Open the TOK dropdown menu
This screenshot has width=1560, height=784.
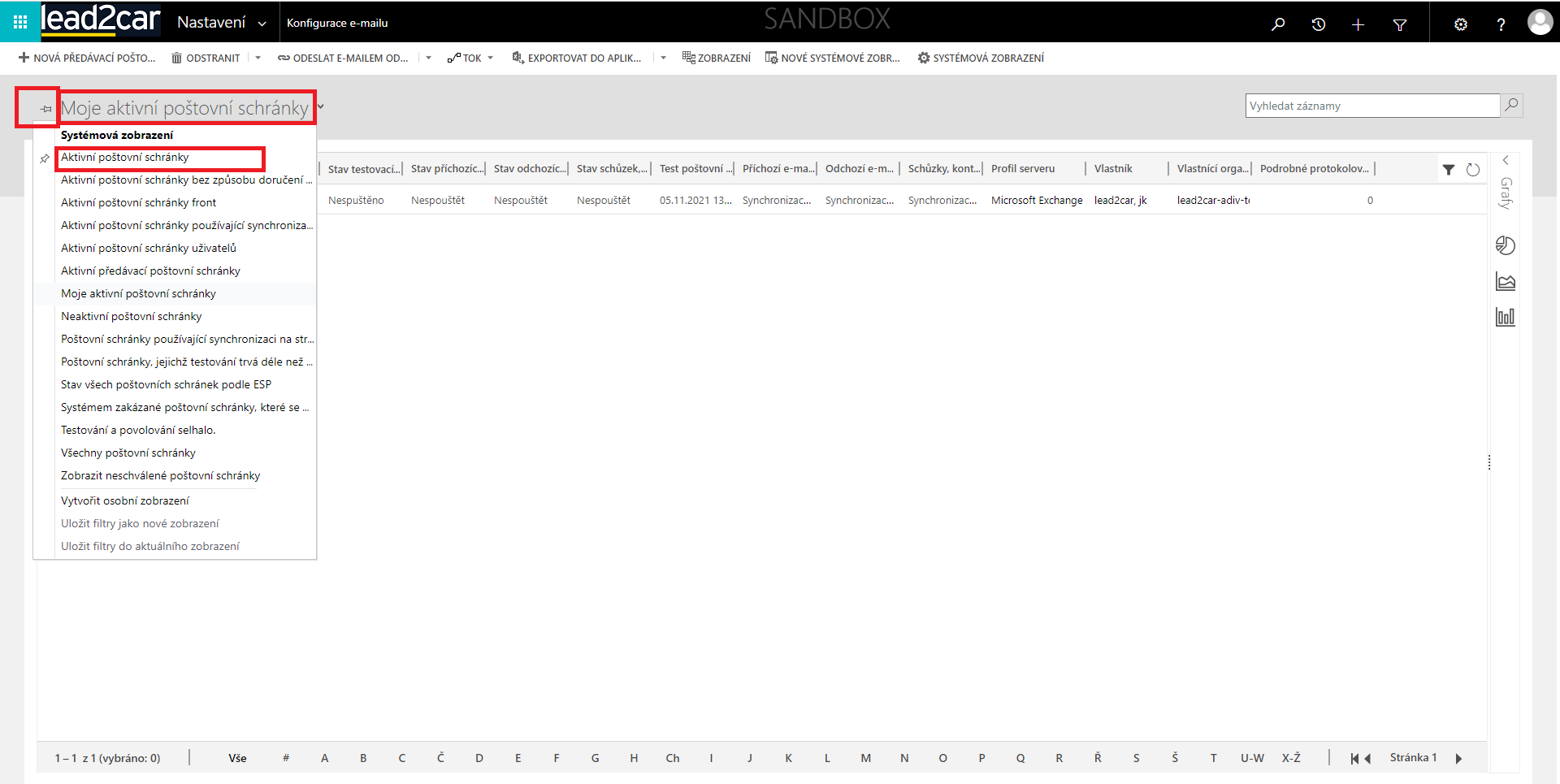pos(471,58)
